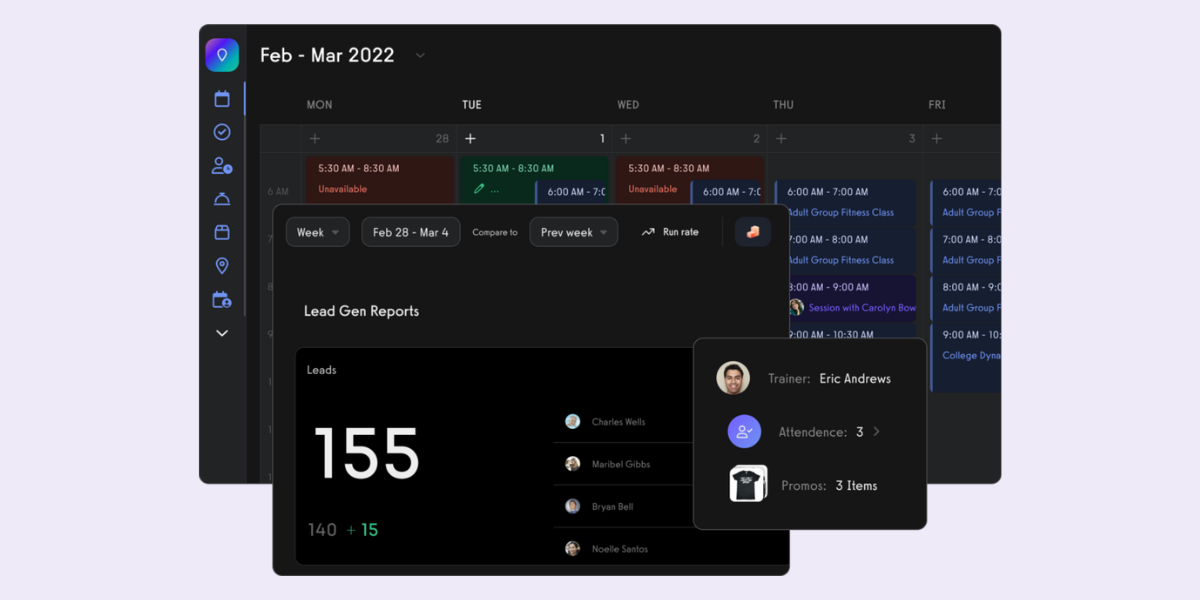Click the purple Attendence person icon
The image size is (1200, 600).
point(744,432)
